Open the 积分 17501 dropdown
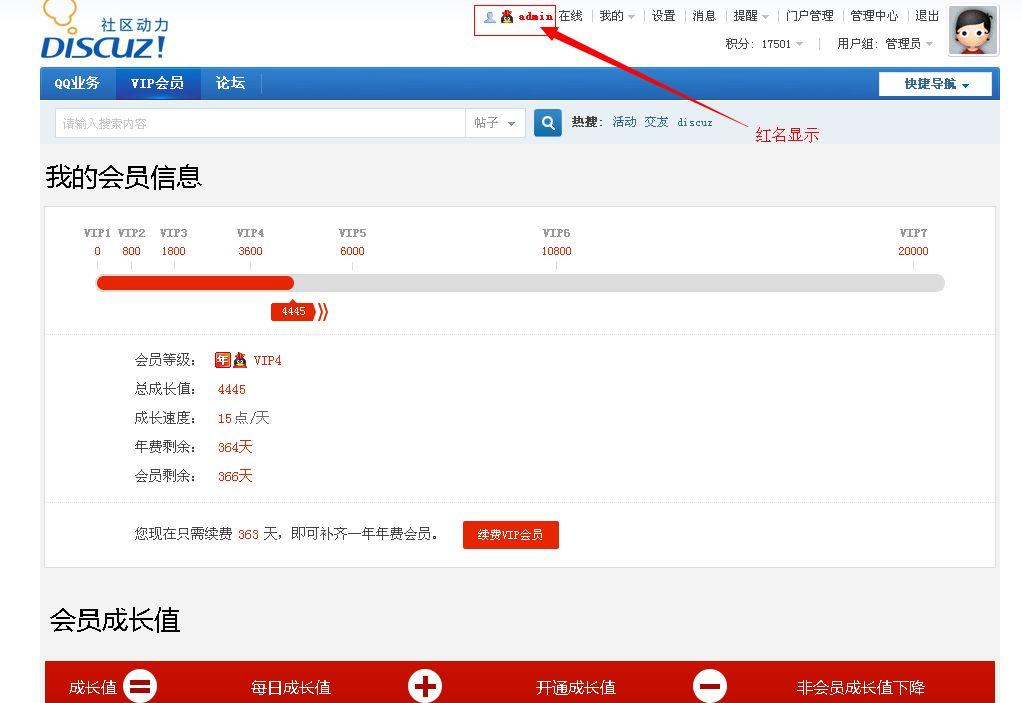Screen dimensions: 1022x703 [765, 44]
